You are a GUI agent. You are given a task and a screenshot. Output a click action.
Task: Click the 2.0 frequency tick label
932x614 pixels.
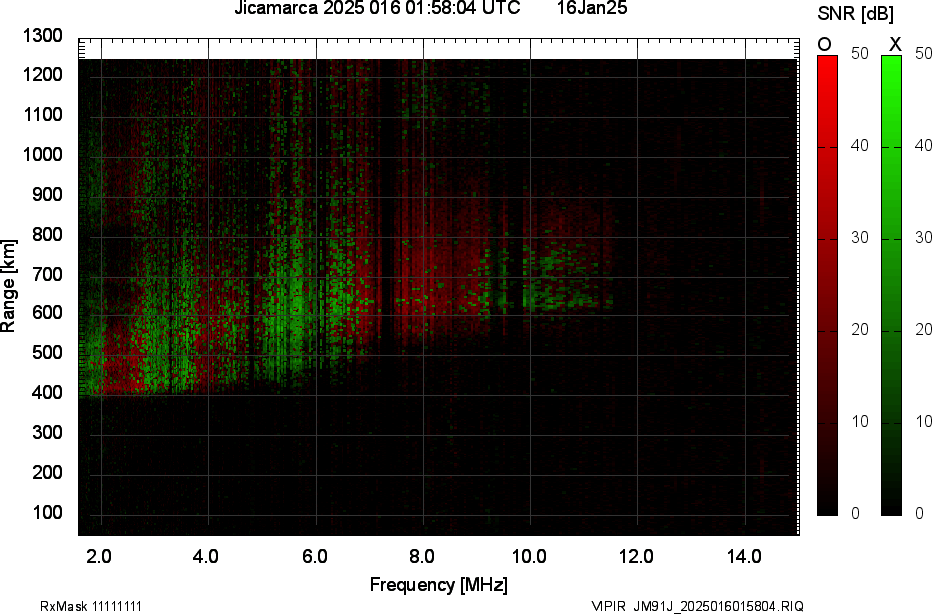coord(99,556)
